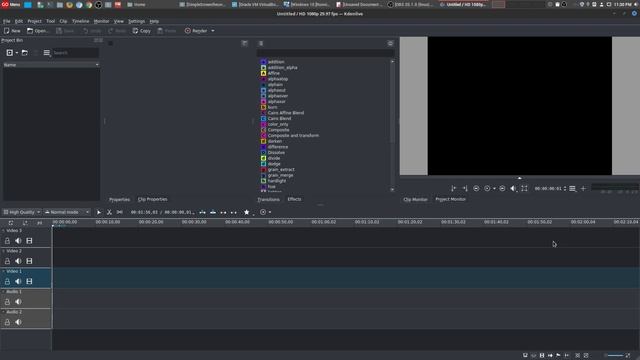
Task: Select the Affine transition
Action: [273, 73]
